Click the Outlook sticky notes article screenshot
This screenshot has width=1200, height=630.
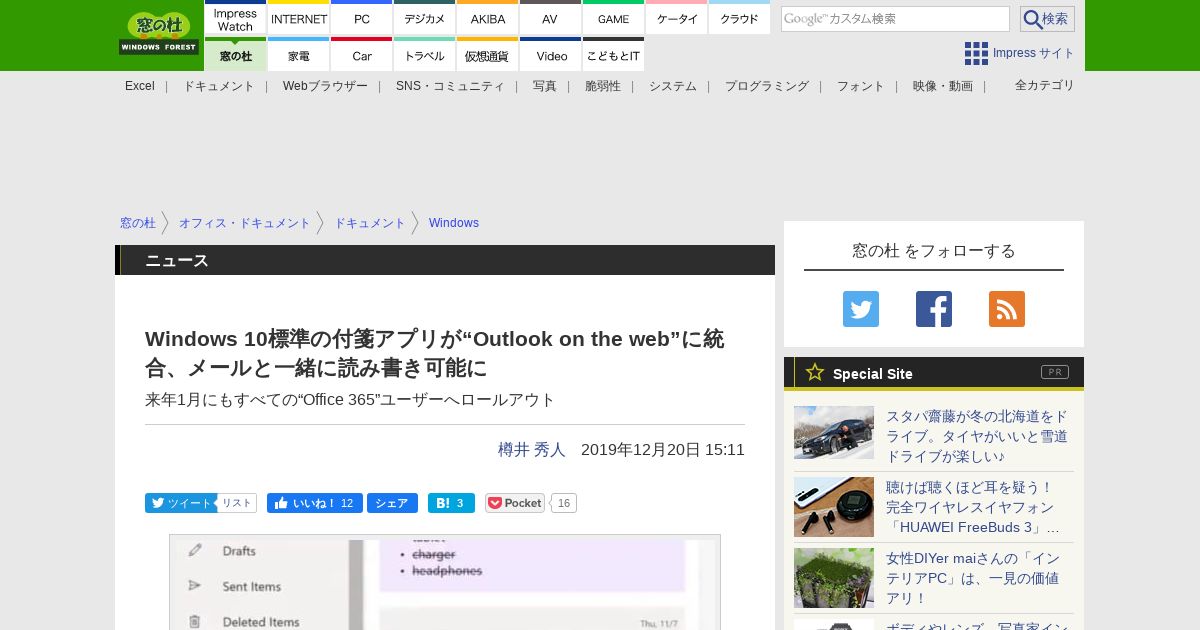tap(445, 582)
